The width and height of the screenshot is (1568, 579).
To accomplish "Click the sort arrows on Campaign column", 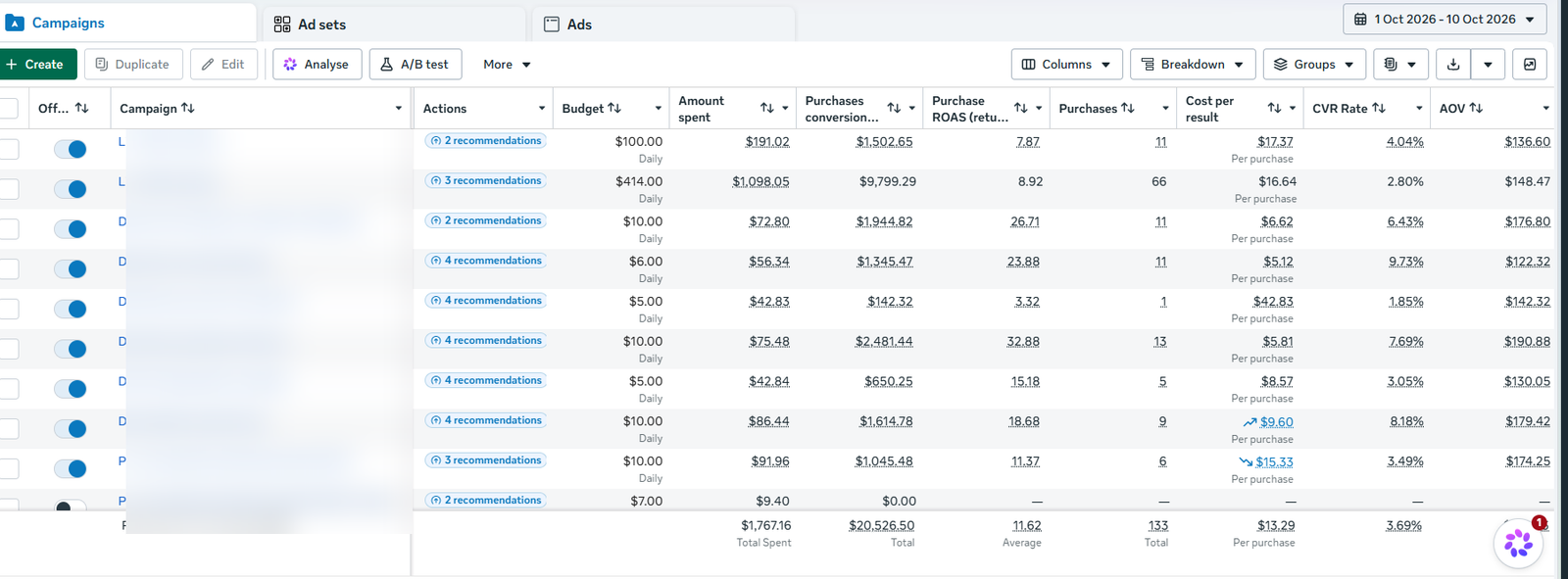I will (188, 109).
